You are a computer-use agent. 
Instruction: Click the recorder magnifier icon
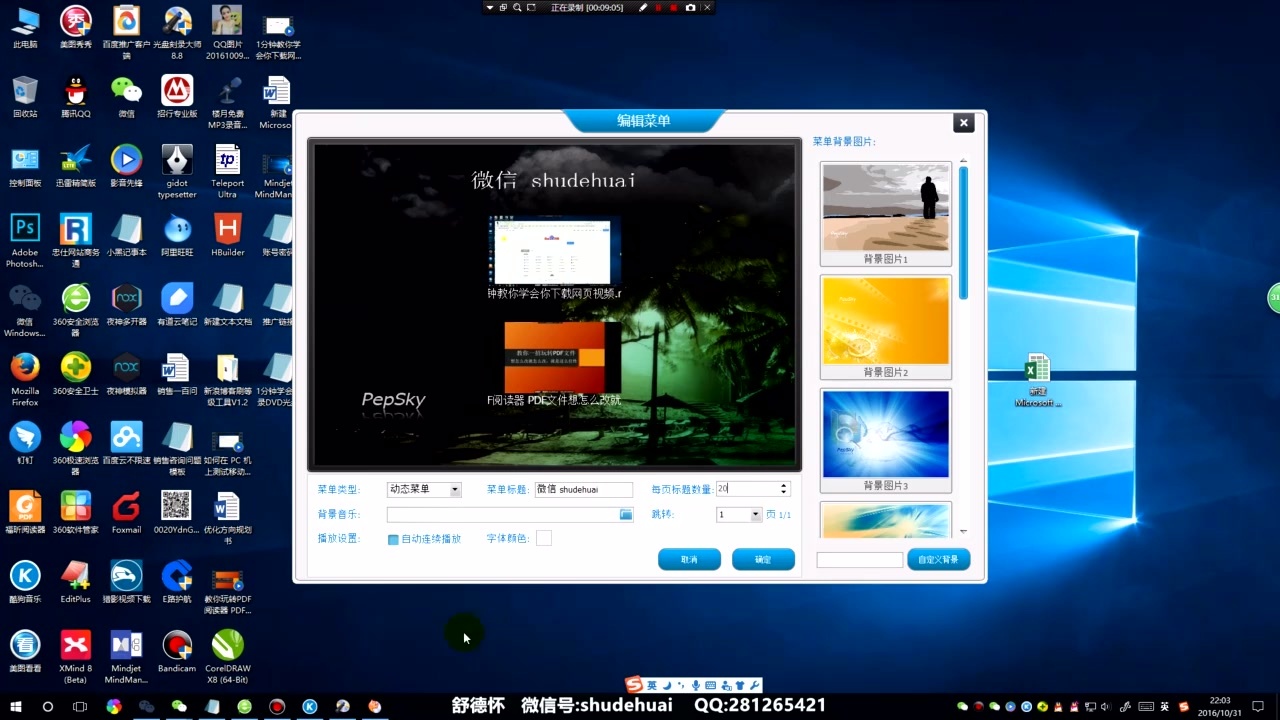(x=517, y=7)
